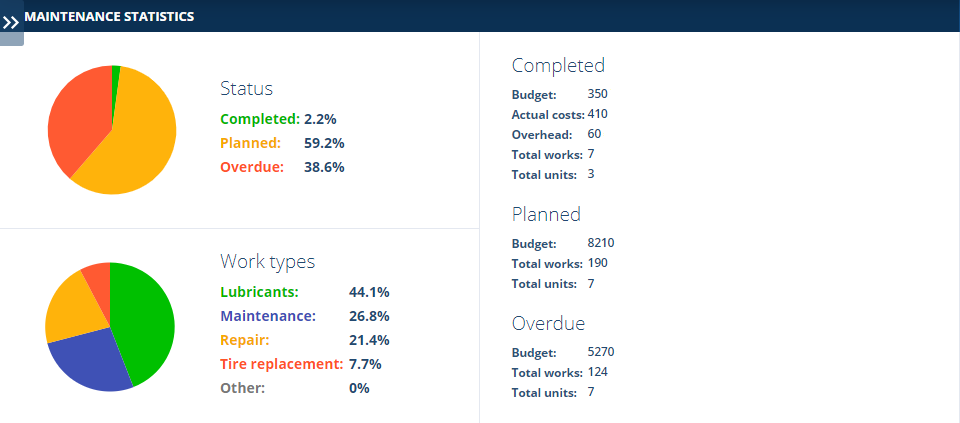
Task: Click the red "Overdue:" legend label under Status
Action: [x=252, y=167]
